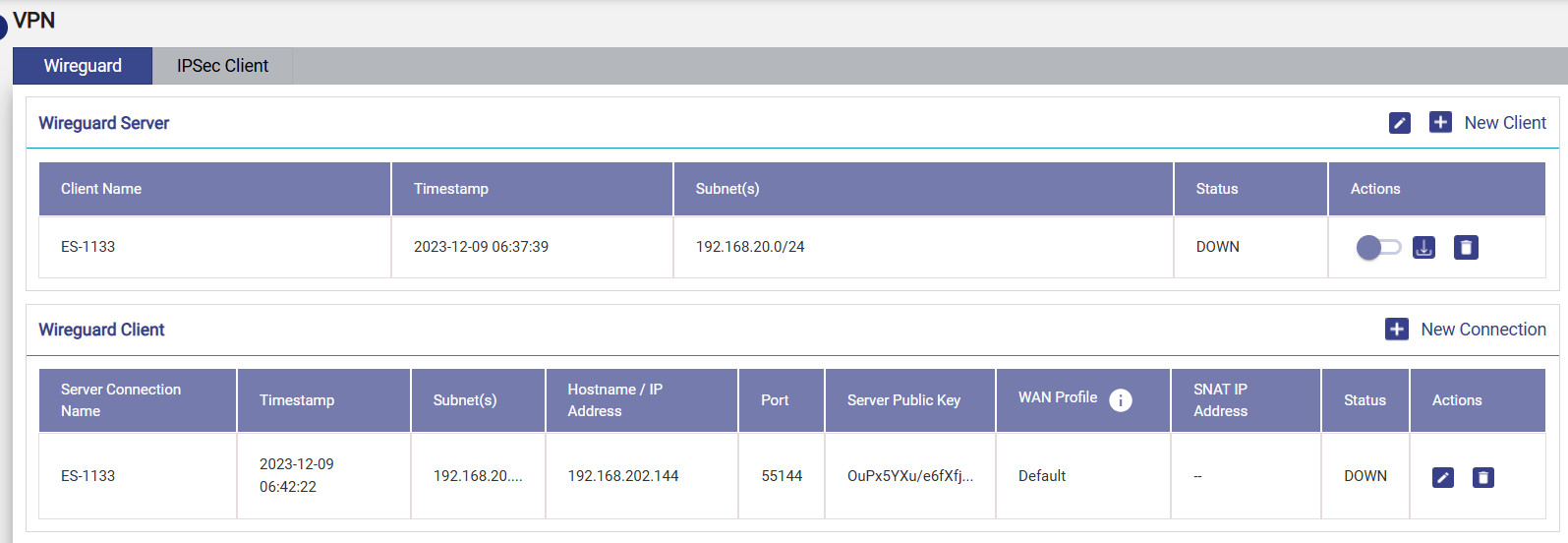The image size is (1568, 543).
Task: Click the New Client link text
Action: (x=1504, y=123)
